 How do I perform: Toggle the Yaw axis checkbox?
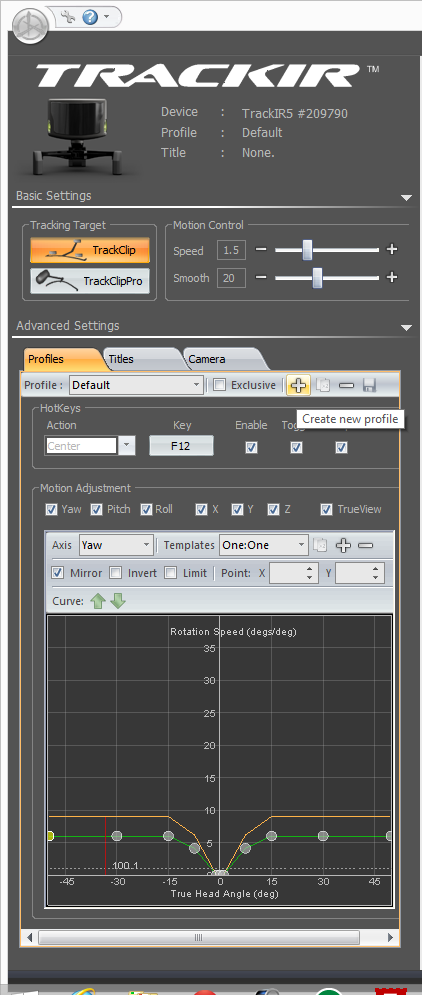point(52,509)
